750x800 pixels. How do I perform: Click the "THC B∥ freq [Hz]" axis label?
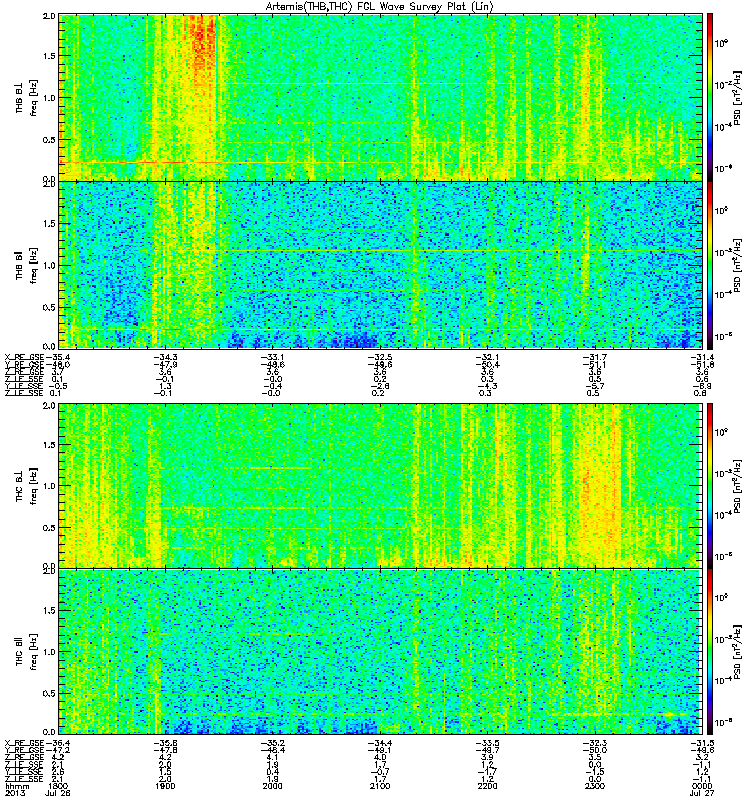[27, 652]
